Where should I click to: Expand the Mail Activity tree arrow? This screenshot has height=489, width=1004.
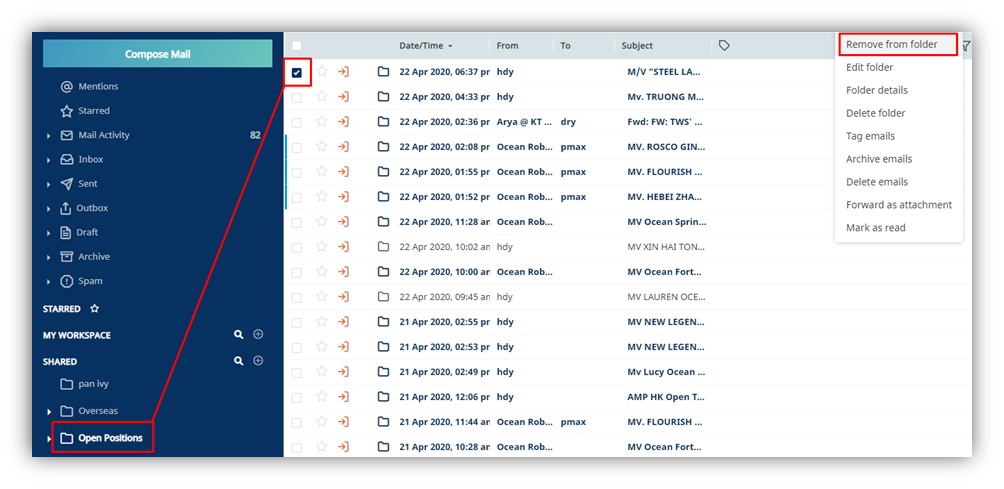pos(49,136)
